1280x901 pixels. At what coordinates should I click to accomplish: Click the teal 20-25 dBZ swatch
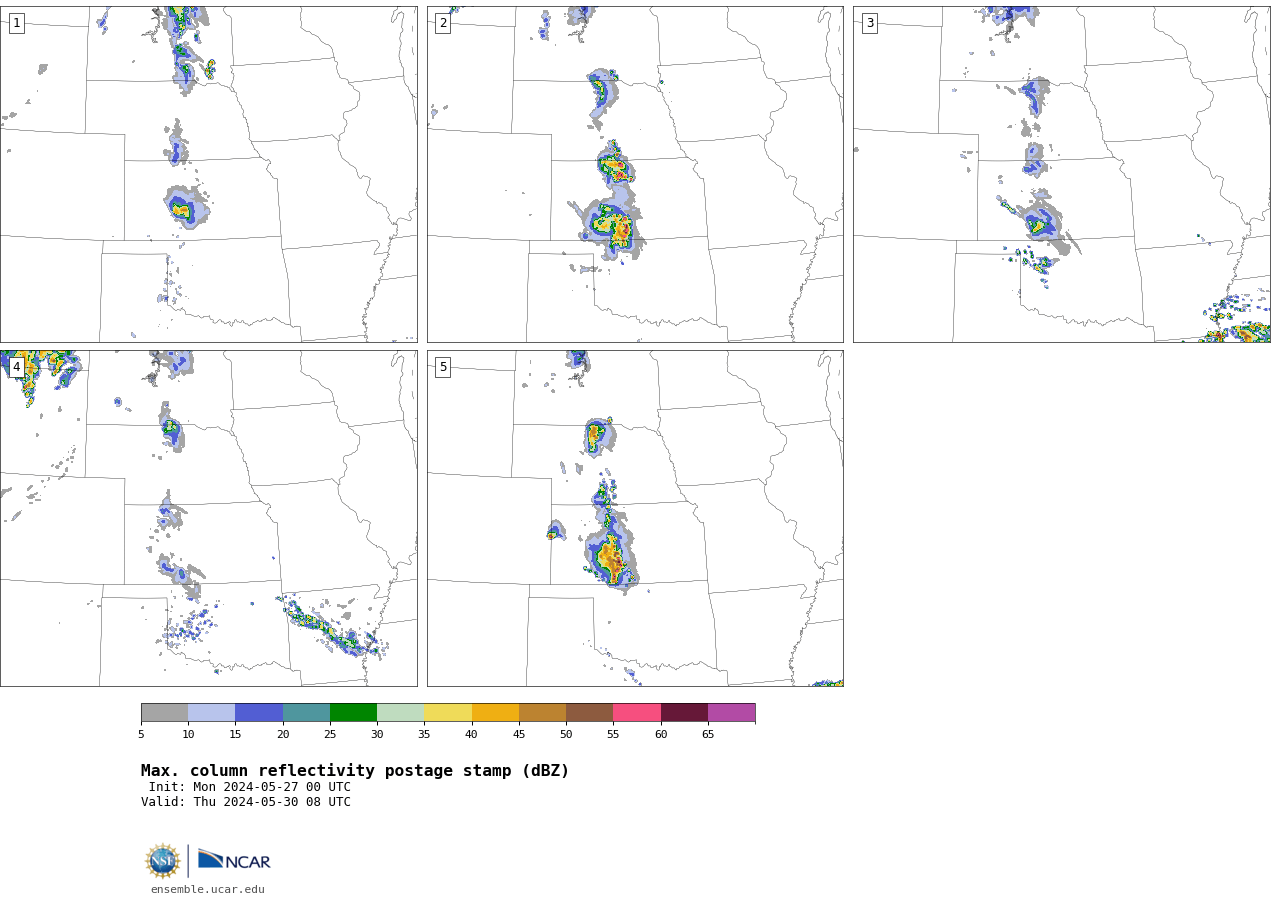[306, 713]
